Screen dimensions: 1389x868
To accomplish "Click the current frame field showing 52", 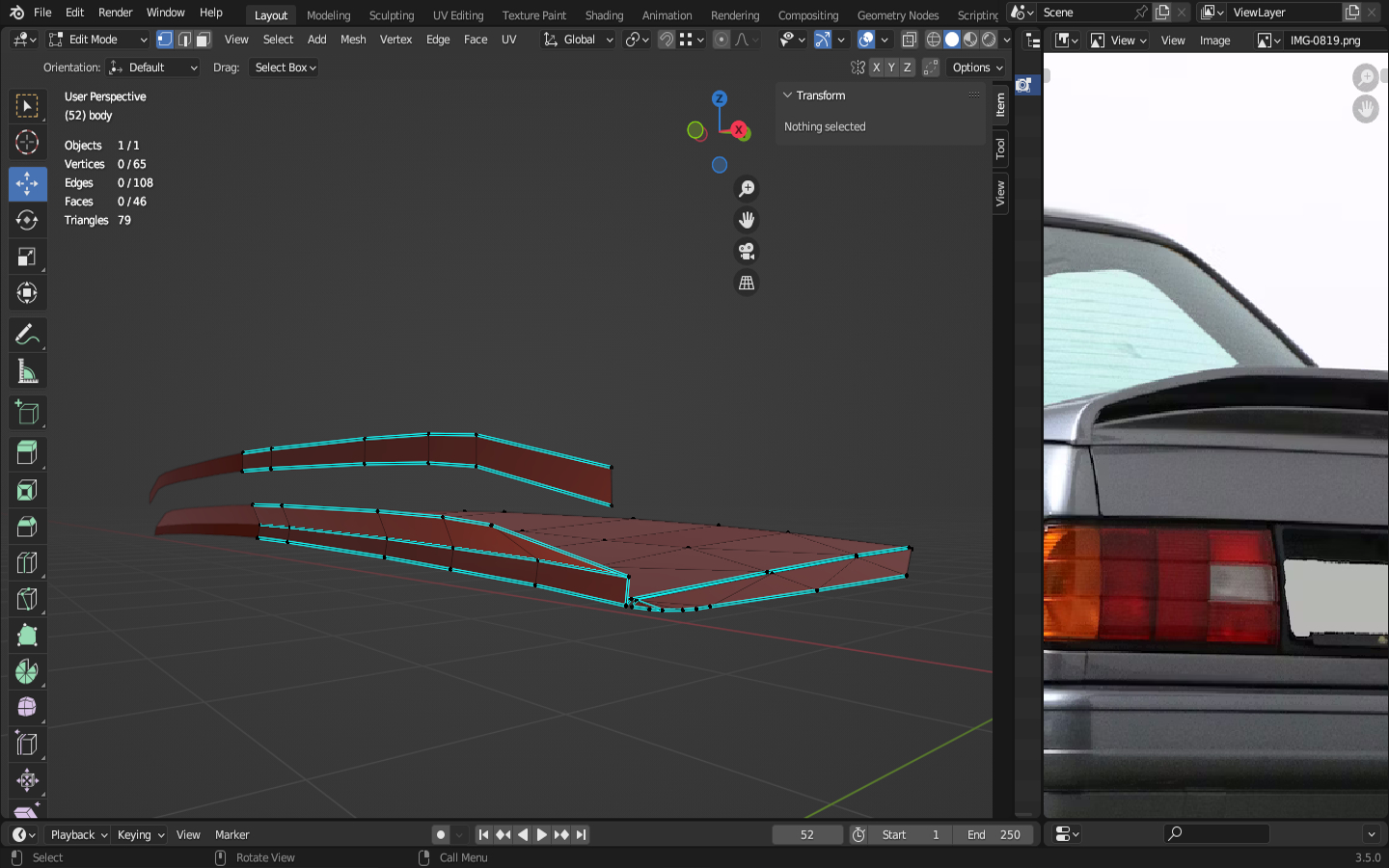I will pos(806,835).
